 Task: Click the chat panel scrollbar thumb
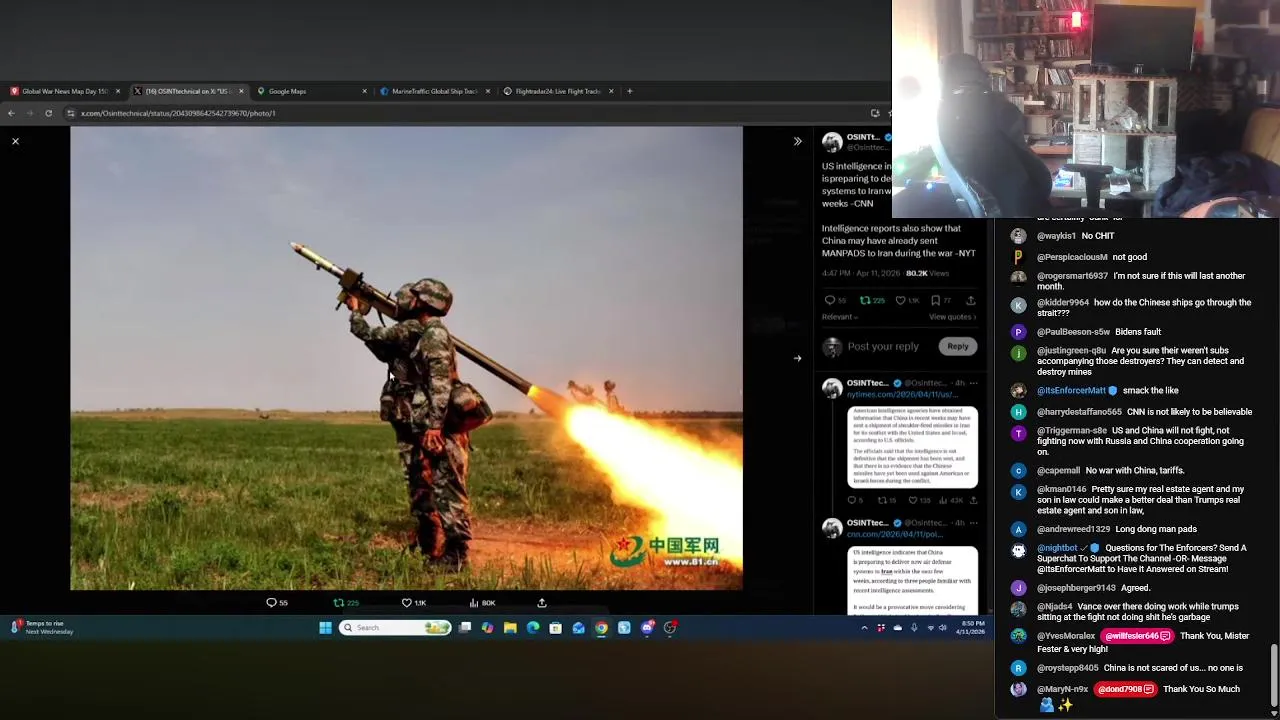coord(1273,676)
